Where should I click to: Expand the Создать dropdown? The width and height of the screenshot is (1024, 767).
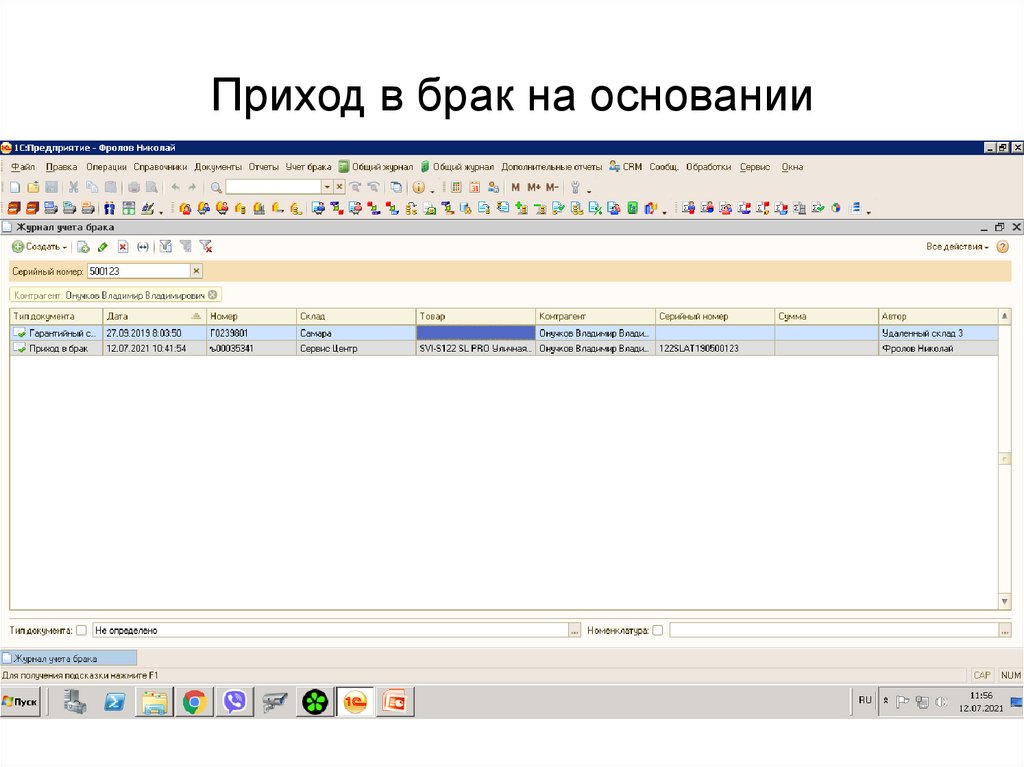point(64,247)
